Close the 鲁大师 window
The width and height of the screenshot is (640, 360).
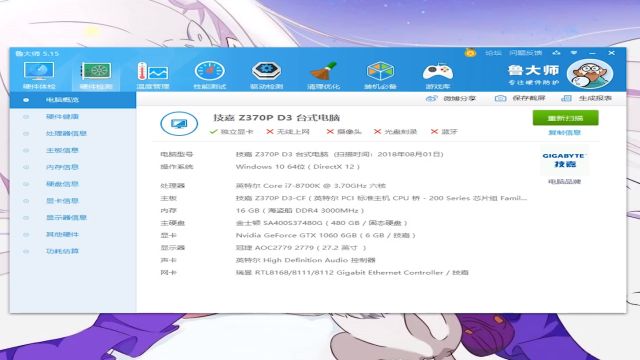point(611,53)
